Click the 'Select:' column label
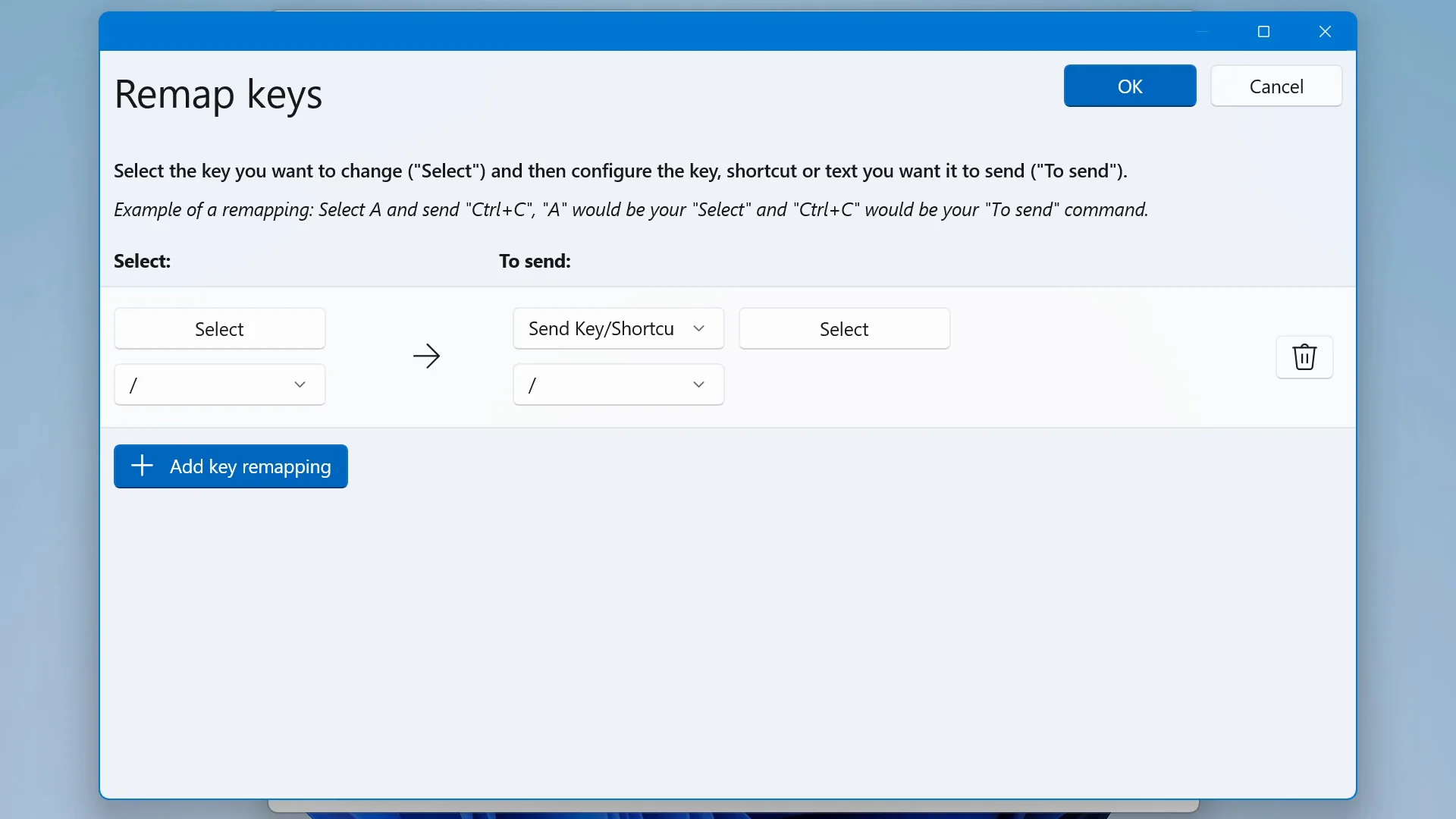The image size is (1456, 819). click(x=142, y=261)
